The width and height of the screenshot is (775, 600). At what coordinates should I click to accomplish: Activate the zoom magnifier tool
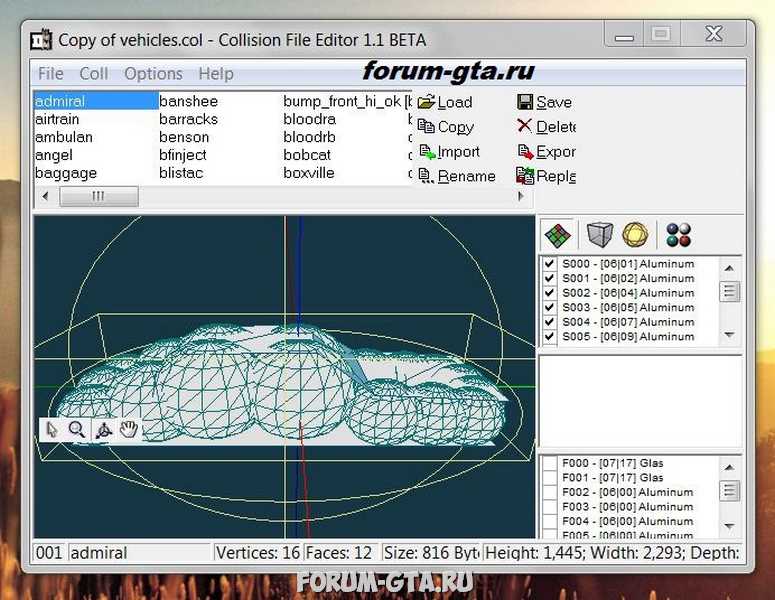[77, 429]
